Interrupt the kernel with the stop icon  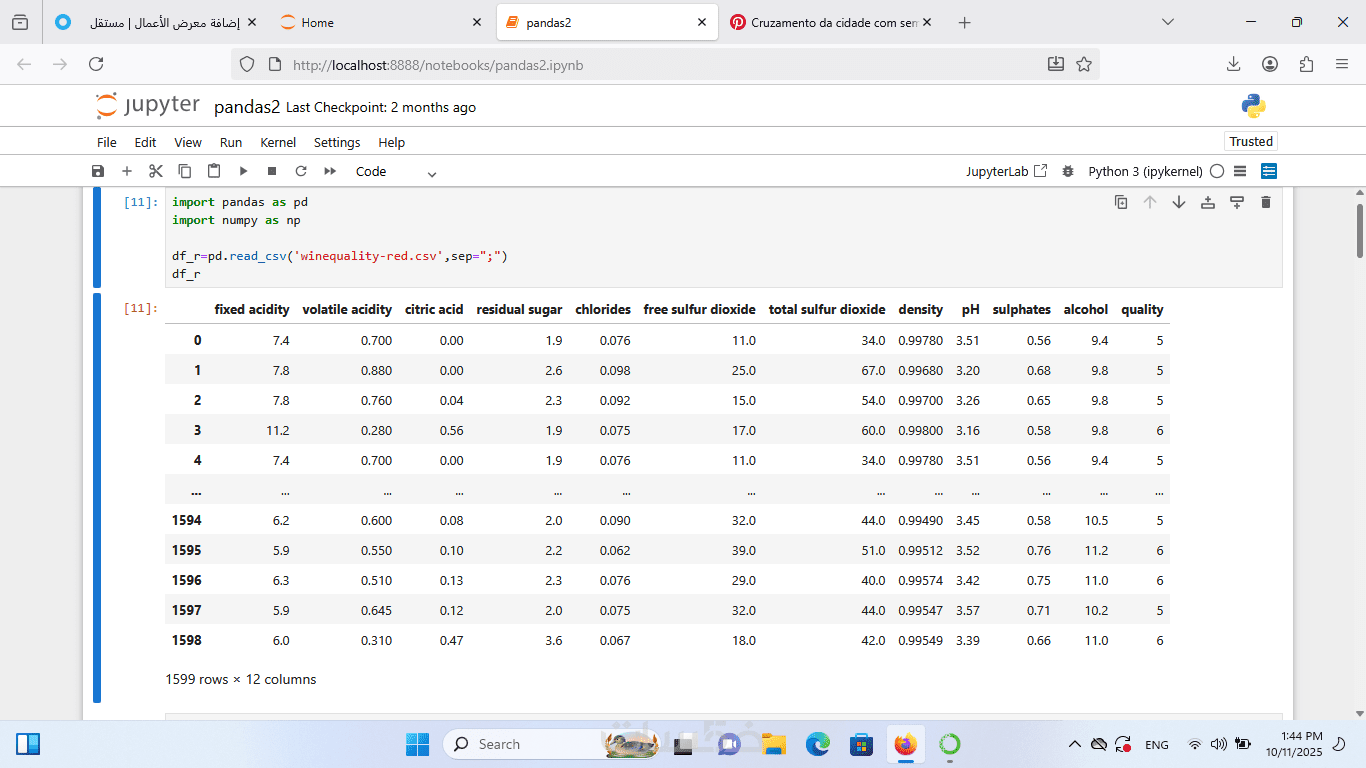coord(272,171)
